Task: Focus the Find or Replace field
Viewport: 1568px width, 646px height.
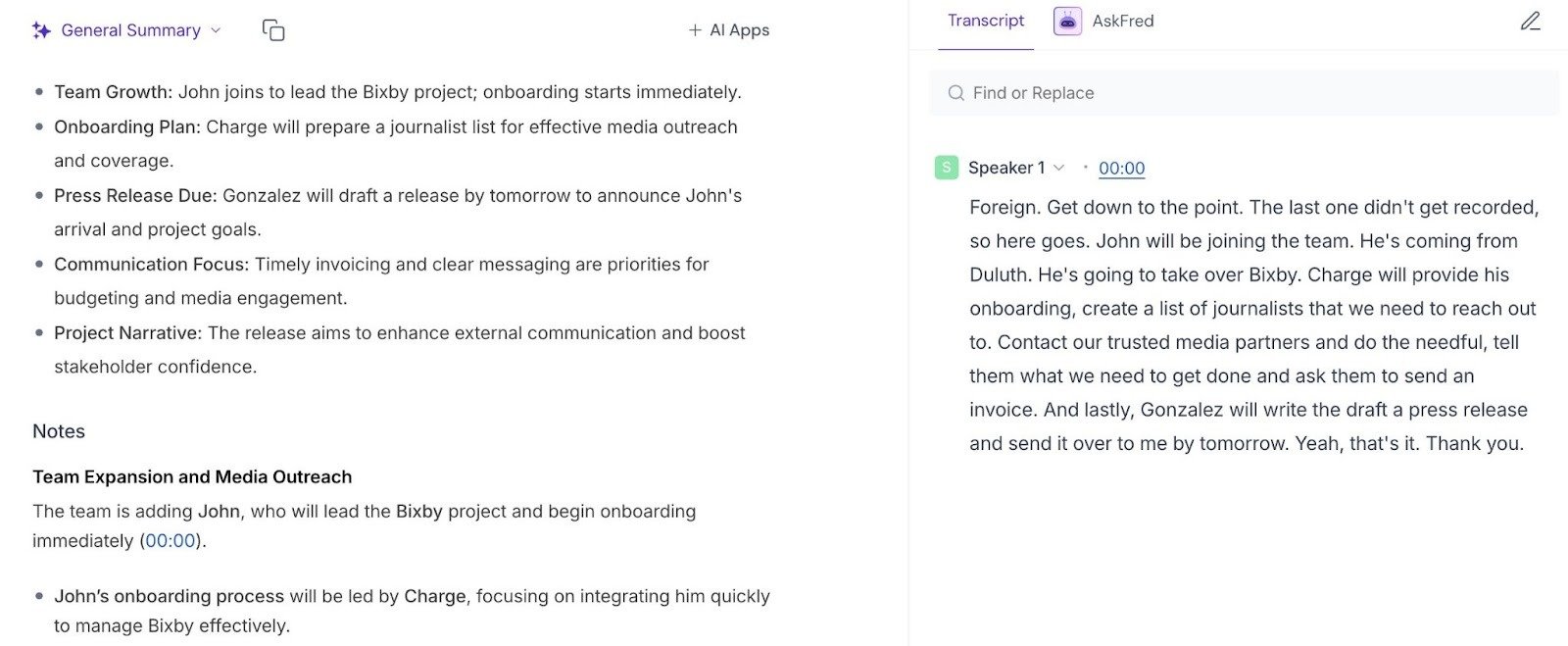Action: pyautogui.click(x=1245, y=93)
